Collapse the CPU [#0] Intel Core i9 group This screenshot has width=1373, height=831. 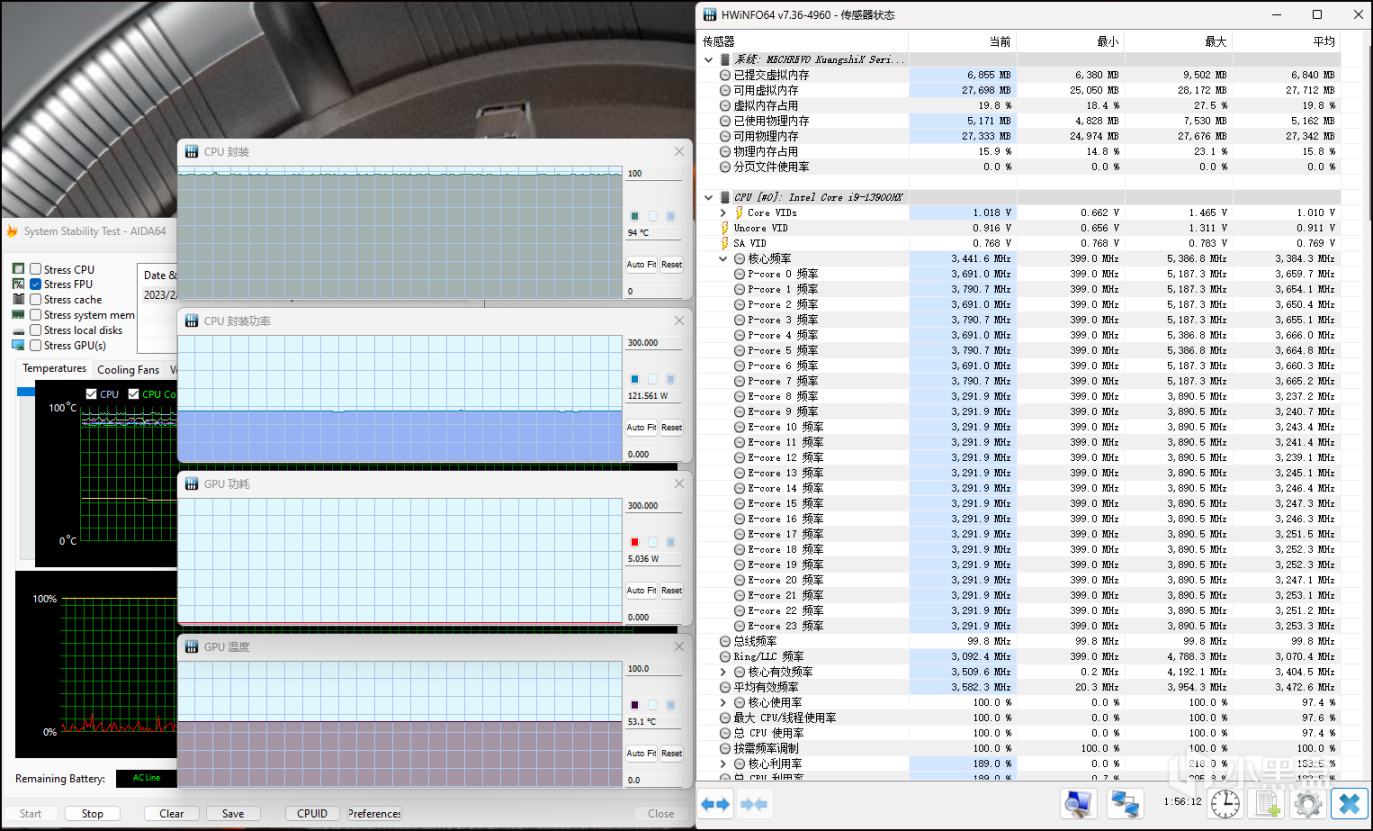point(709,197)
